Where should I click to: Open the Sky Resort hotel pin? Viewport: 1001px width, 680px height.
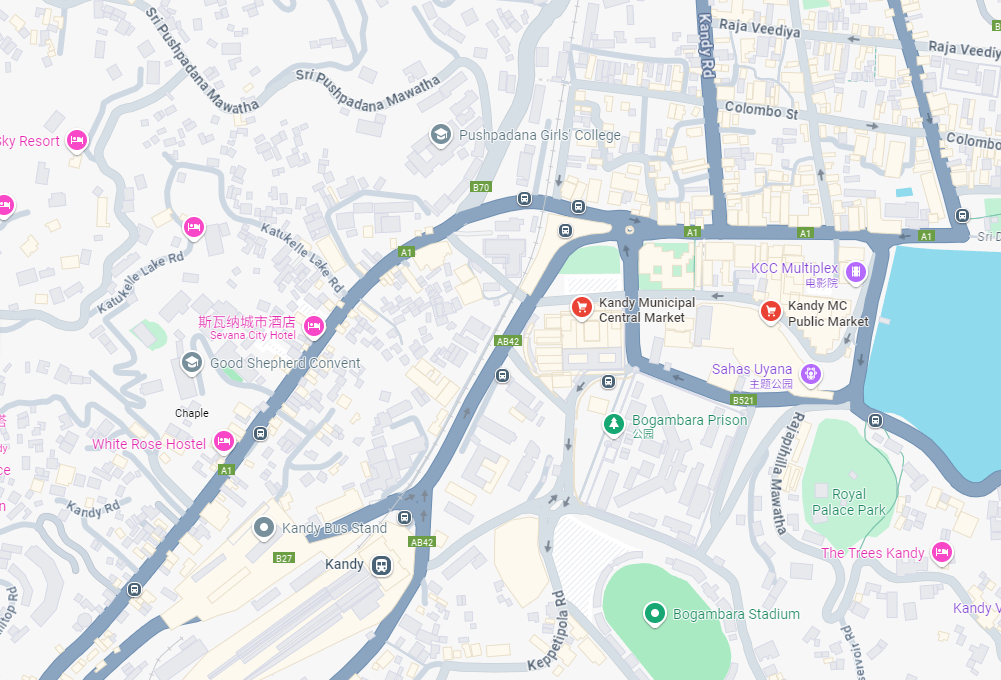[x=77, y=140]
